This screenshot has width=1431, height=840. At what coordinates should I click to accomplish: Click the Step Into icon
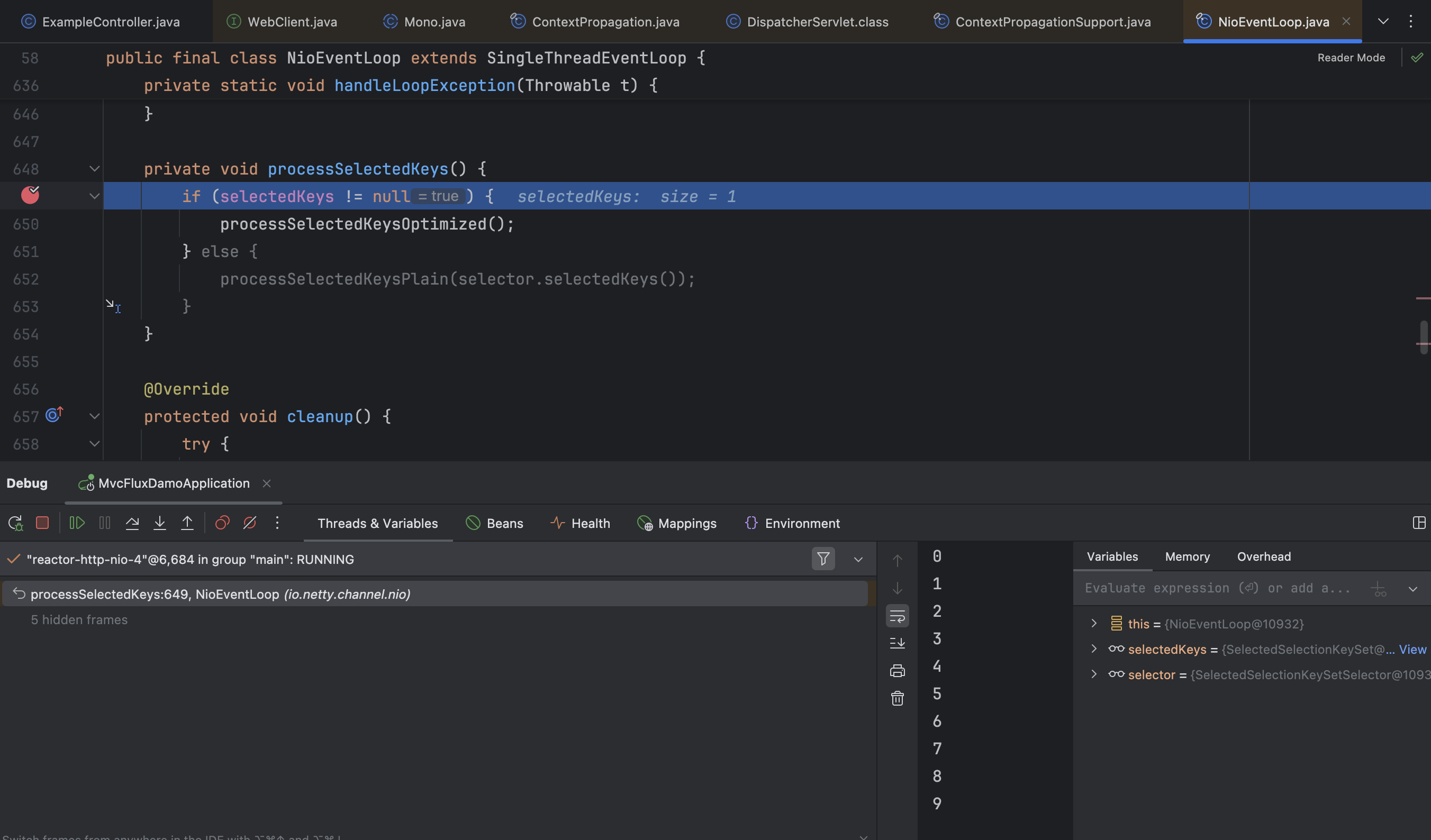coord(160,523)
